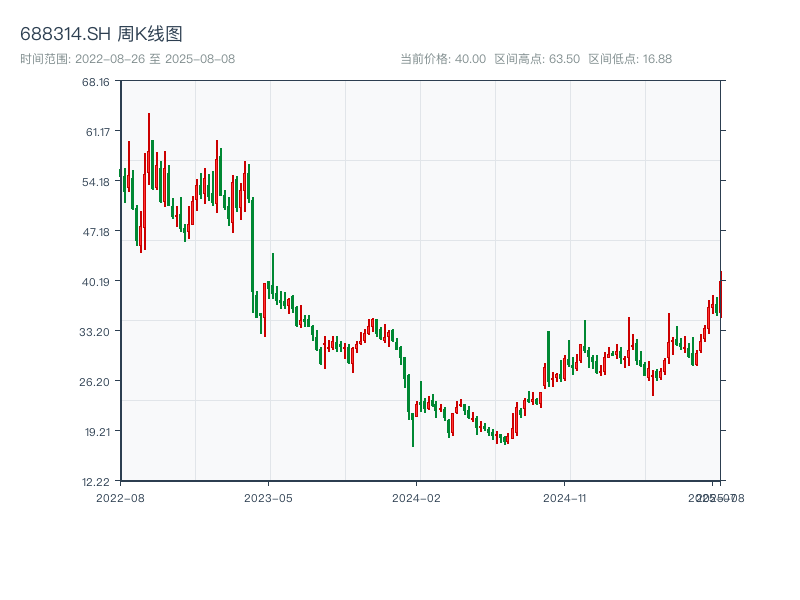The image size is (800, 600).
Task: Select the 2022-08 date axis marker
Action: (120, 497)
